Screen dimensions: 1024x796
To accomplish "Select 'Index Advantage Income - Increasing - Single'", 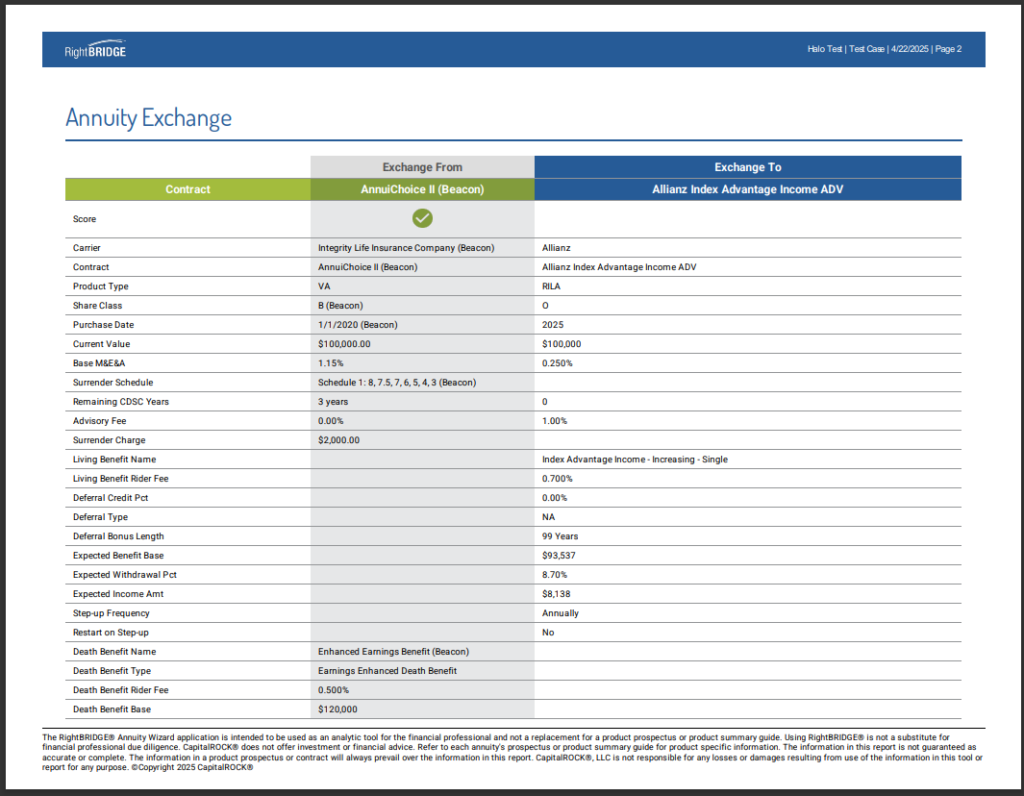I will click(635, 460).
